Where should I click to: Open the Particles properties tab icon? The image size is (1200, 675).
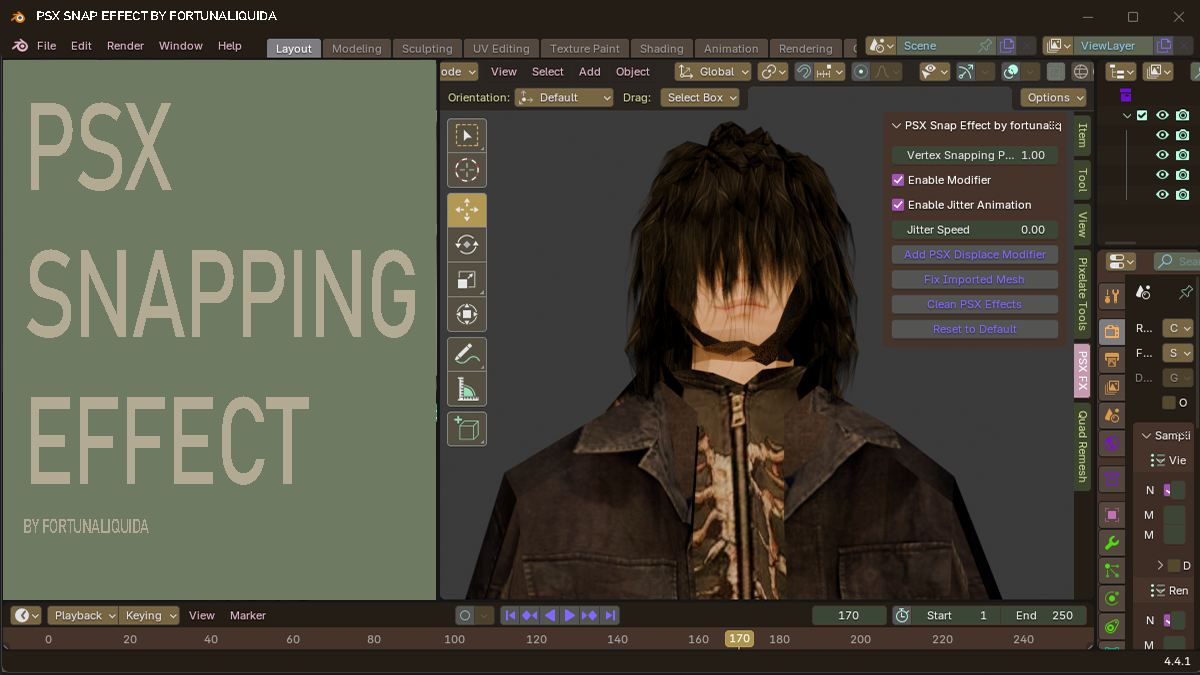click(1111, 570)
